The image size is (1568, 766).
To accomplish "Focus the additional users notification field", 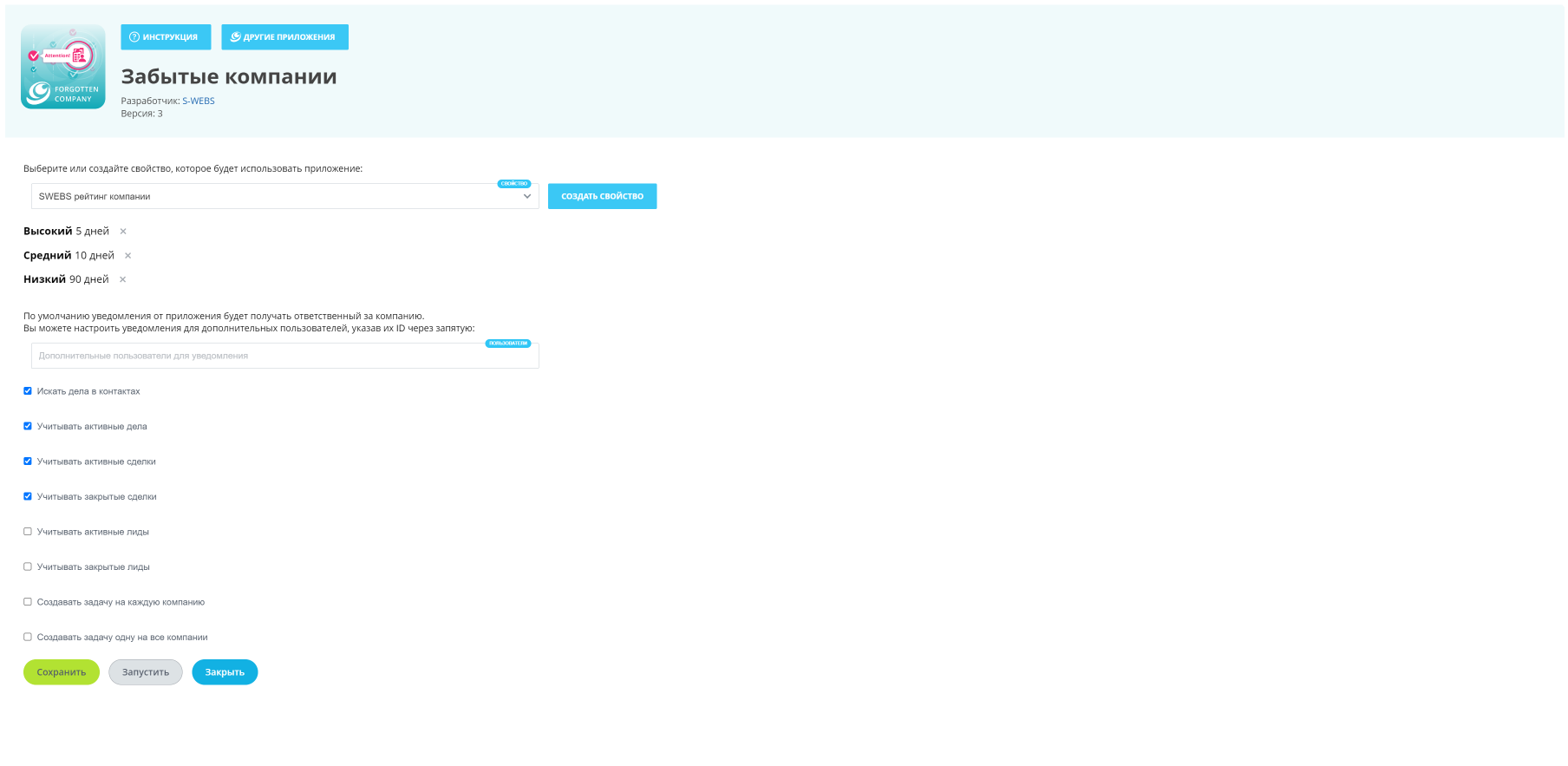I will [x=284, y=356].
